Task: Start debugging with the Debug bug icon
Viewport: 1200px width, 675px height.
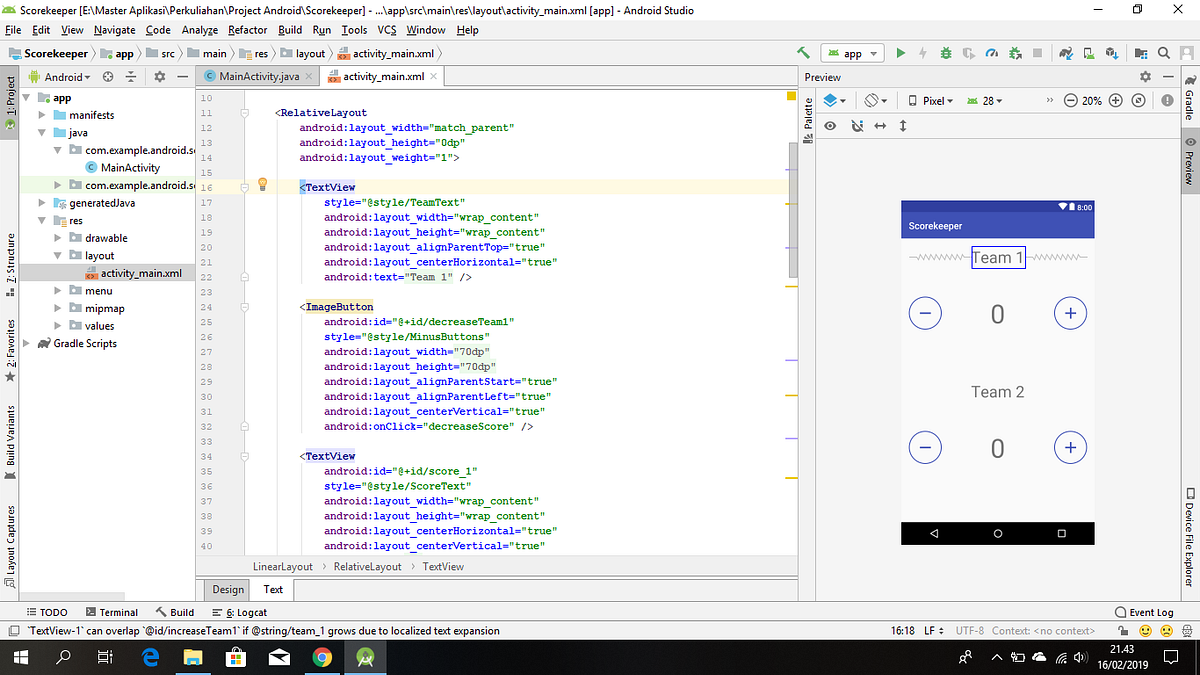Action: (x=946, y=53)
